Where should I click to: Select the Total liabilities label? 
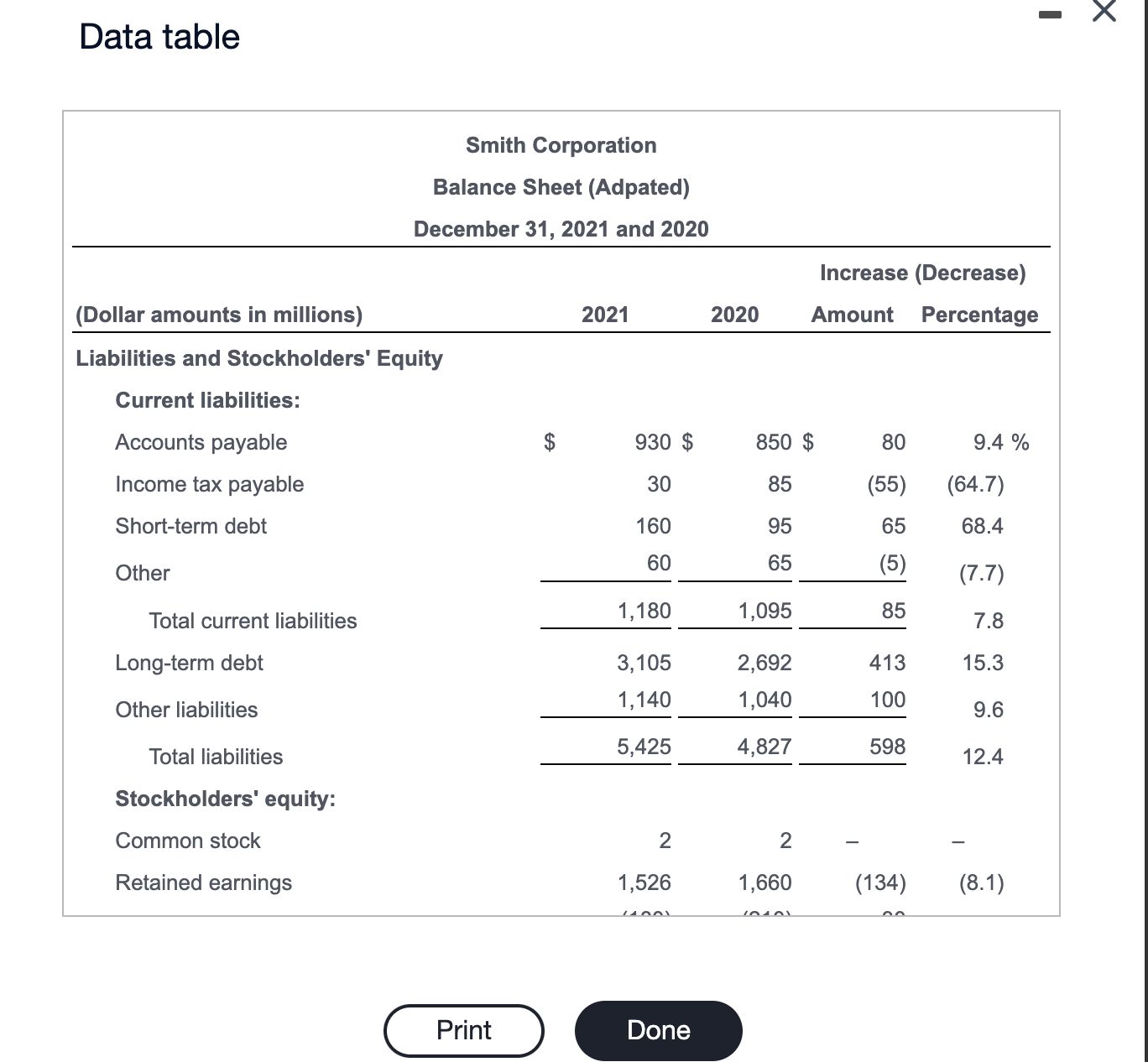tap(216, 757)
